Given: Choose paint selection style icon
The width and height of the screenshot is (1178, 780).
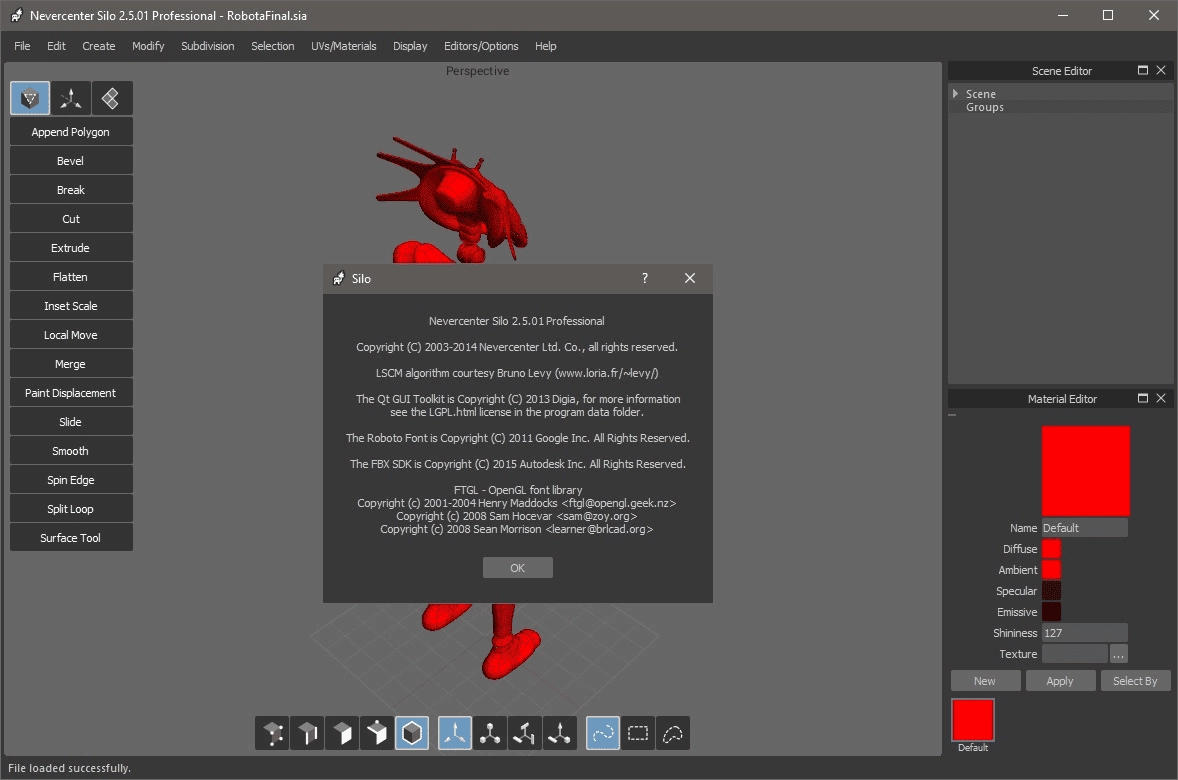Looking at the screenshot, I should (603, 733).
